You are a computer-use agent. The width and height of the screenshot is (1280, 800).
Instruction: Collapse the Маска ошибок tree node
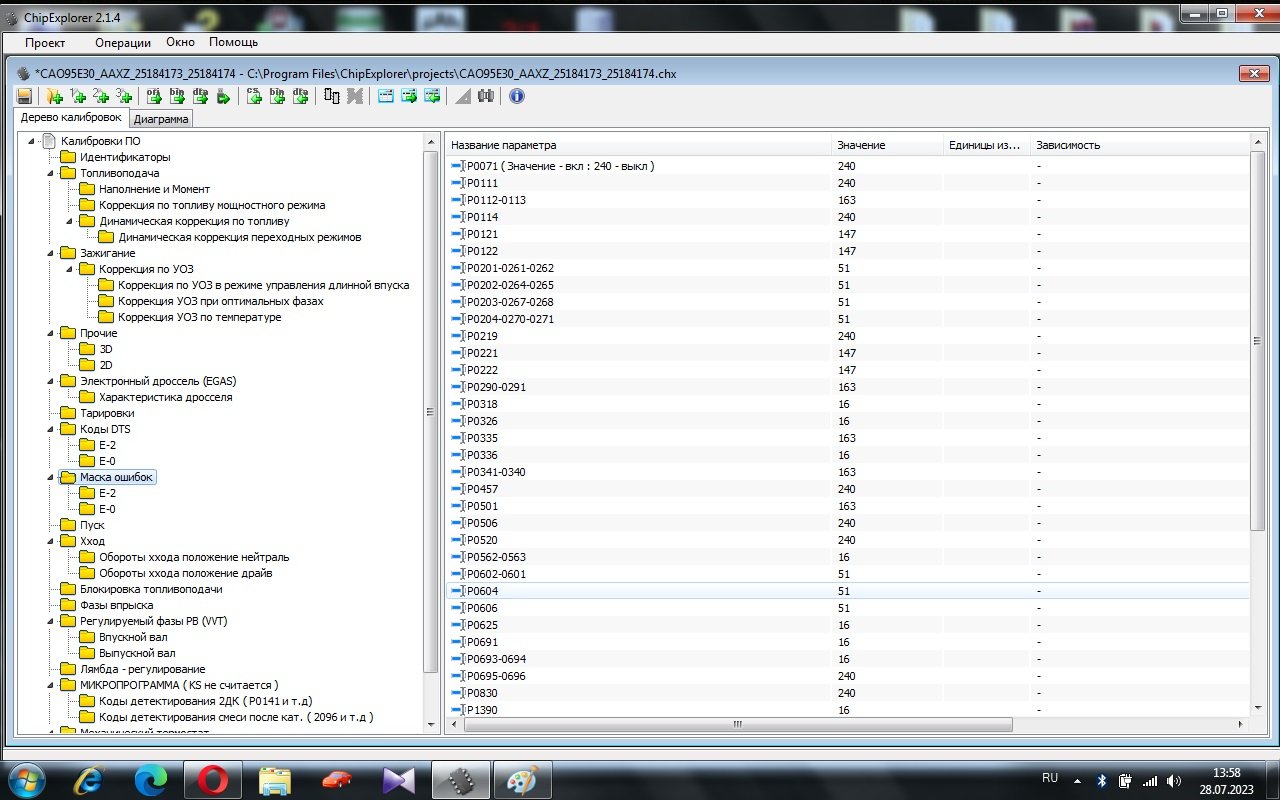click(49, 477)
